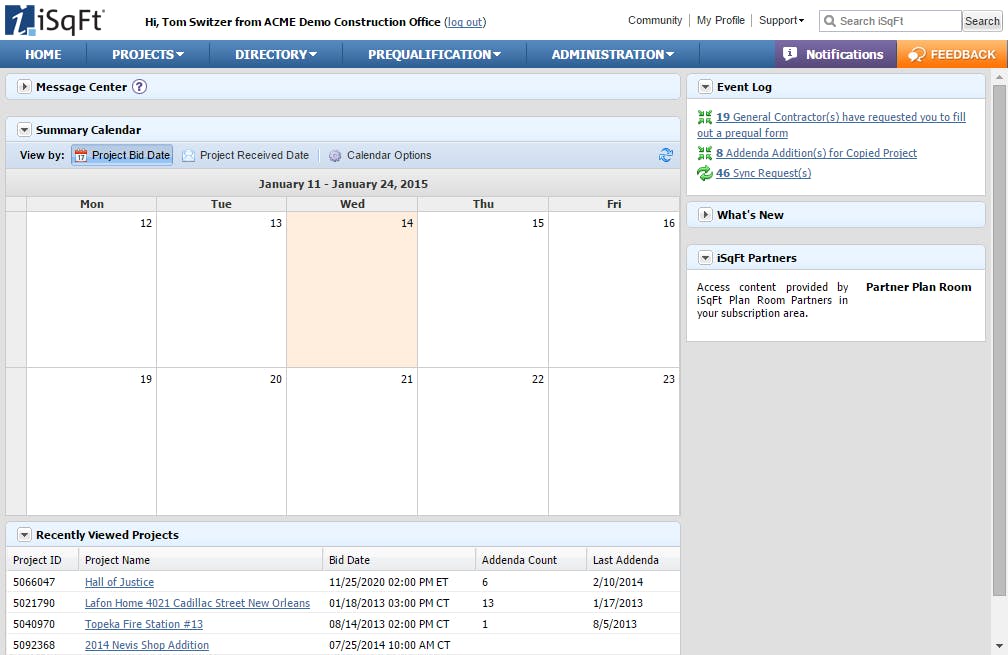Collapse the Event Log panel
The image size is (1008, 655).
pyautogui.click(x=706, y=87)
